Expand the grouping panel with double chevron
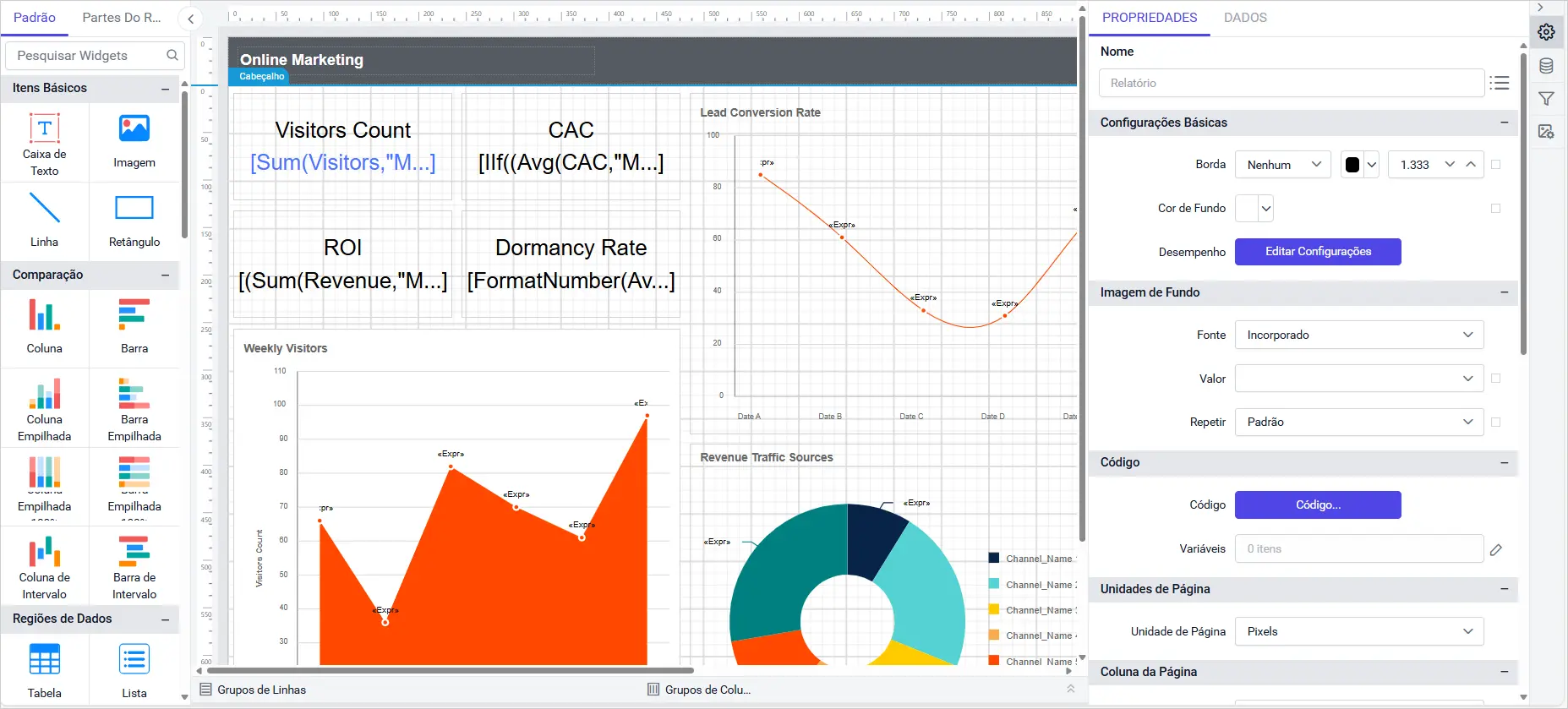Screen dimensions: 1568x709 coord(1071,689)
